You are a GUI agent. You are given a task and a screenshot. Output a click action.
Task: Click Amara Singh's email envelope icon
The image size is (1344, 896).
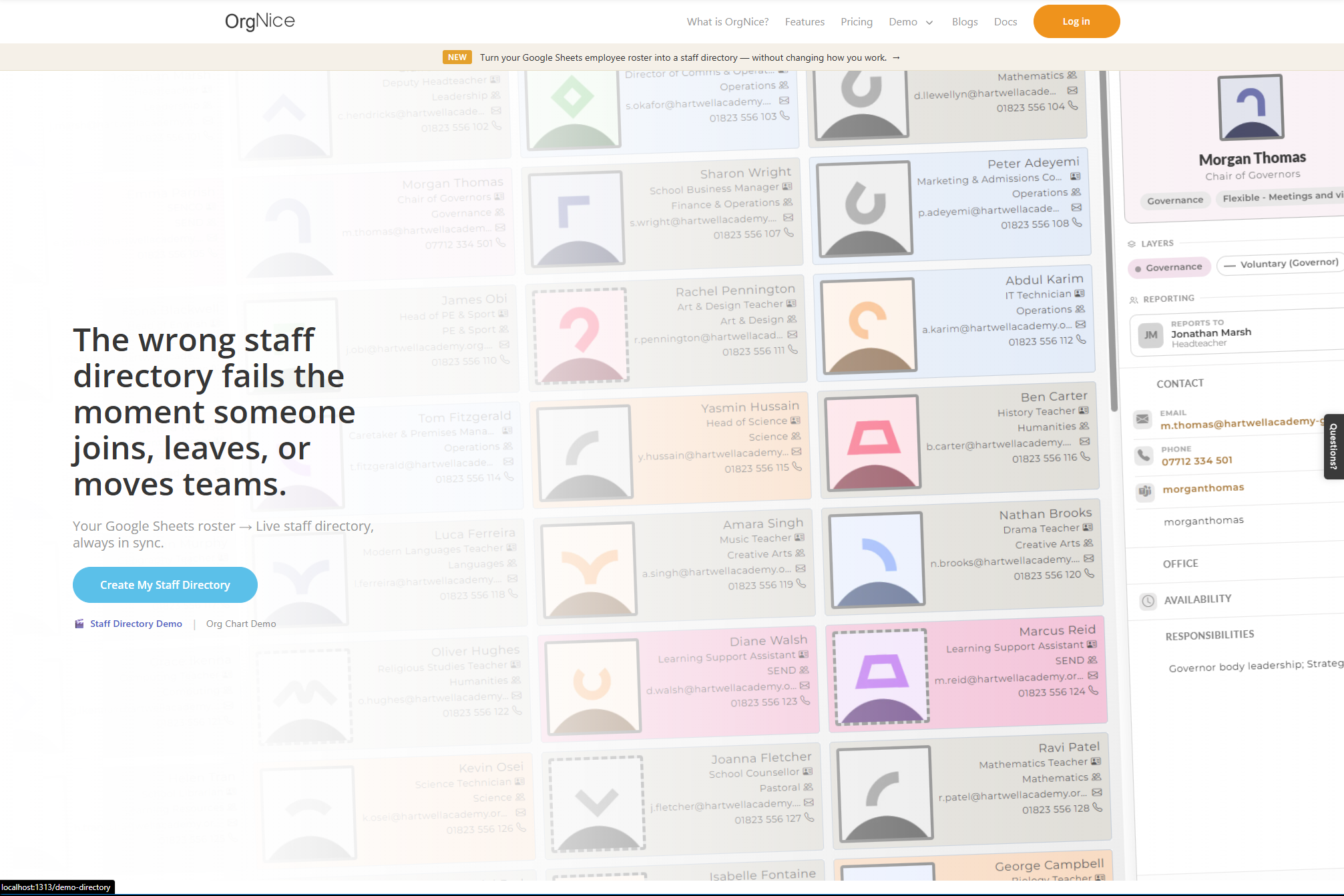[x=801, y=569]
